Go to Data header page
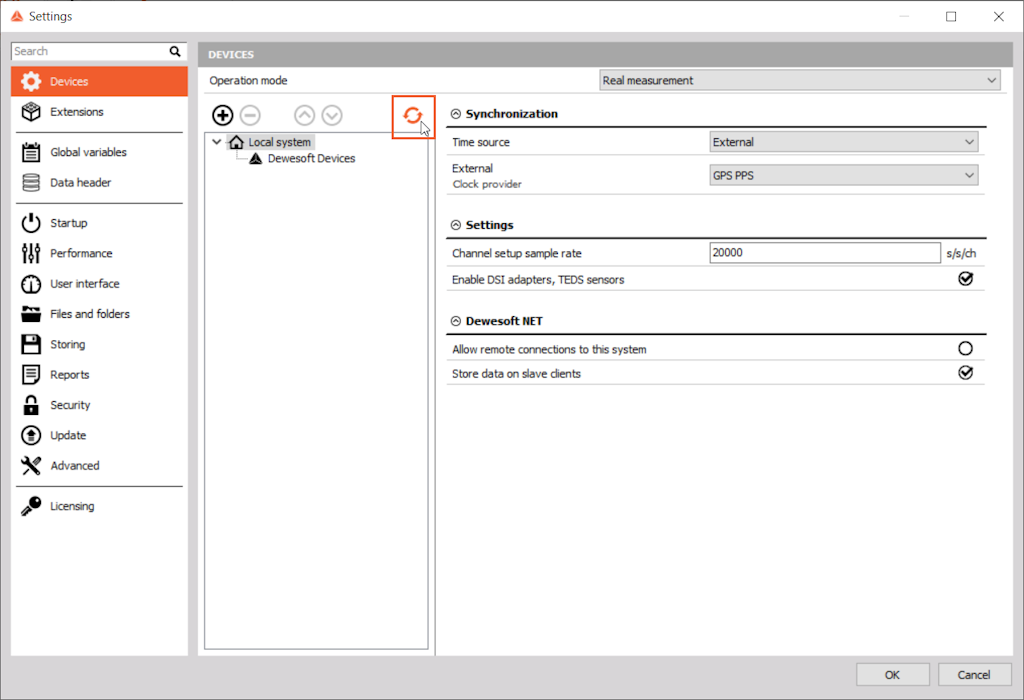Screen dimensions: 1024x700 tap(99, 183)
